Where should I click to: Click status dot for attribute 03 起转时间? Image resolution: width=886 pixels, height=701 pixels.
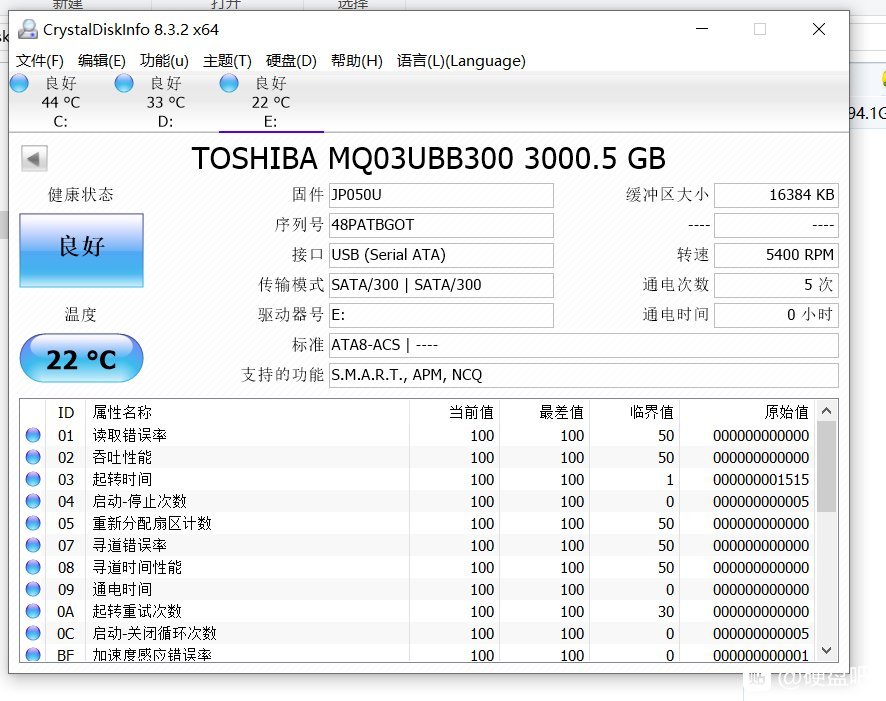pos(33,479)
